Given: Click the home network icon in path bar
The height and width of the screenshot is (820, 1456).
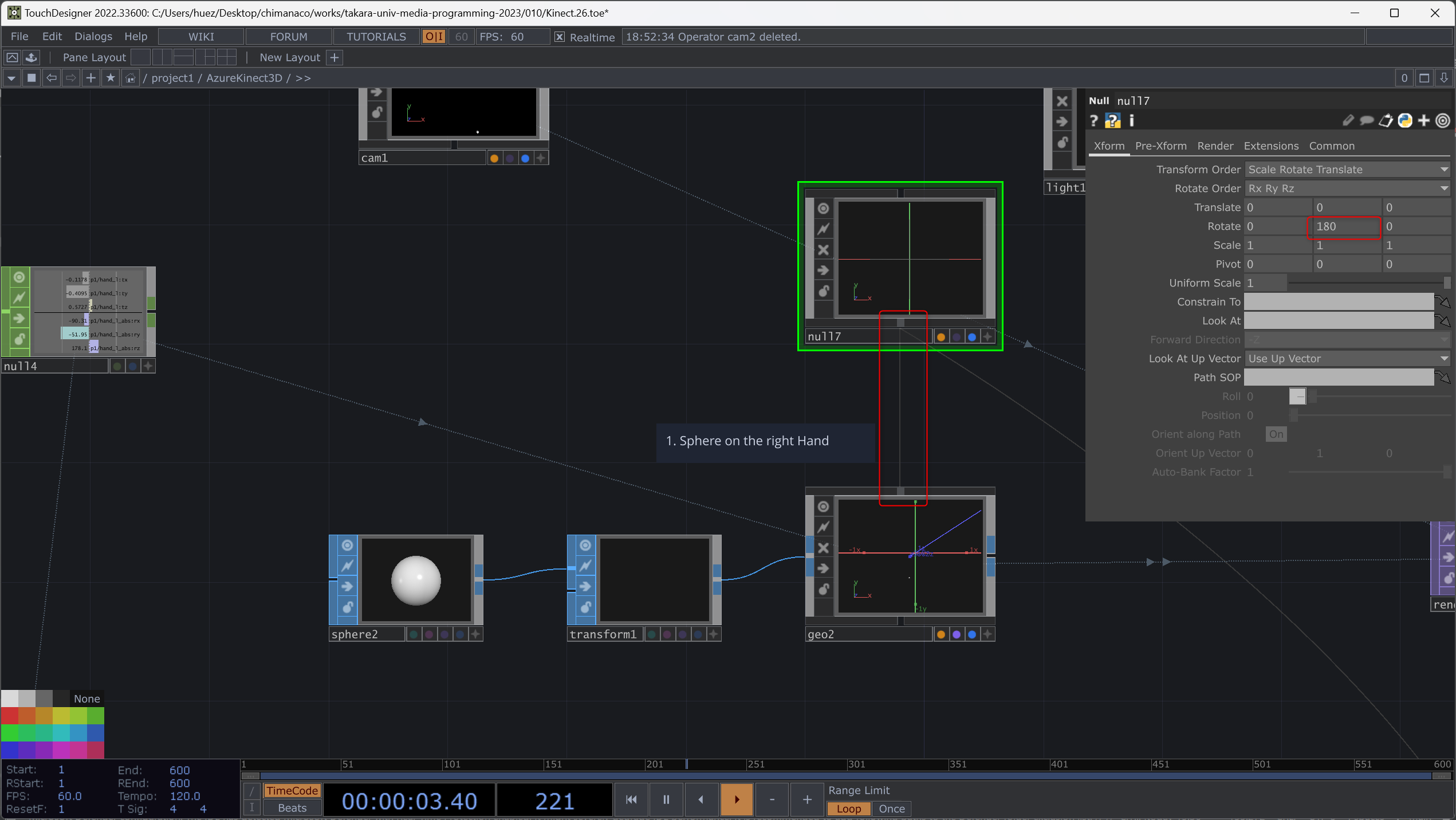Looking at the screenshot, I should 131,78.
